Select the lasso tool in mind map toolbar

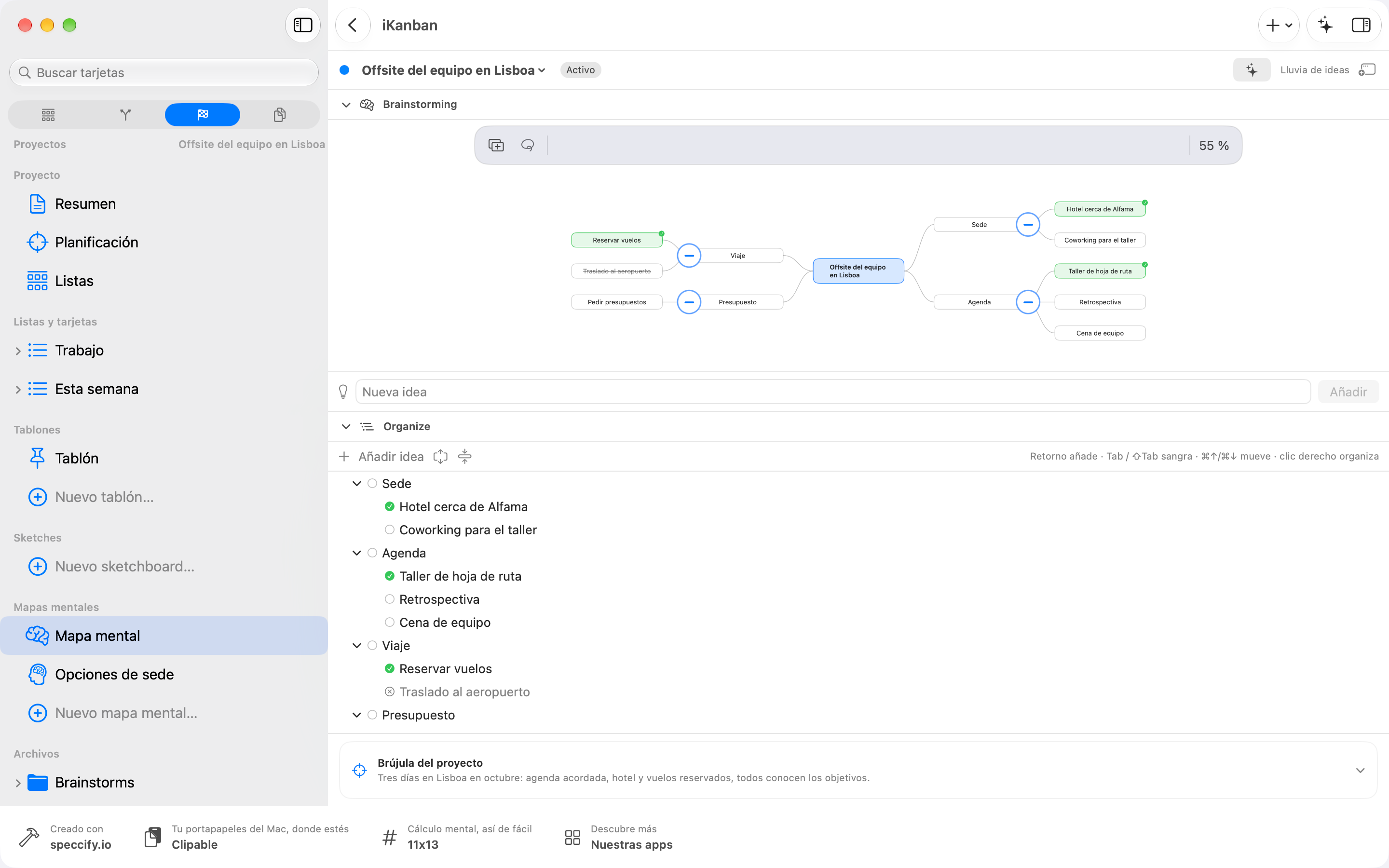[528, 145]
